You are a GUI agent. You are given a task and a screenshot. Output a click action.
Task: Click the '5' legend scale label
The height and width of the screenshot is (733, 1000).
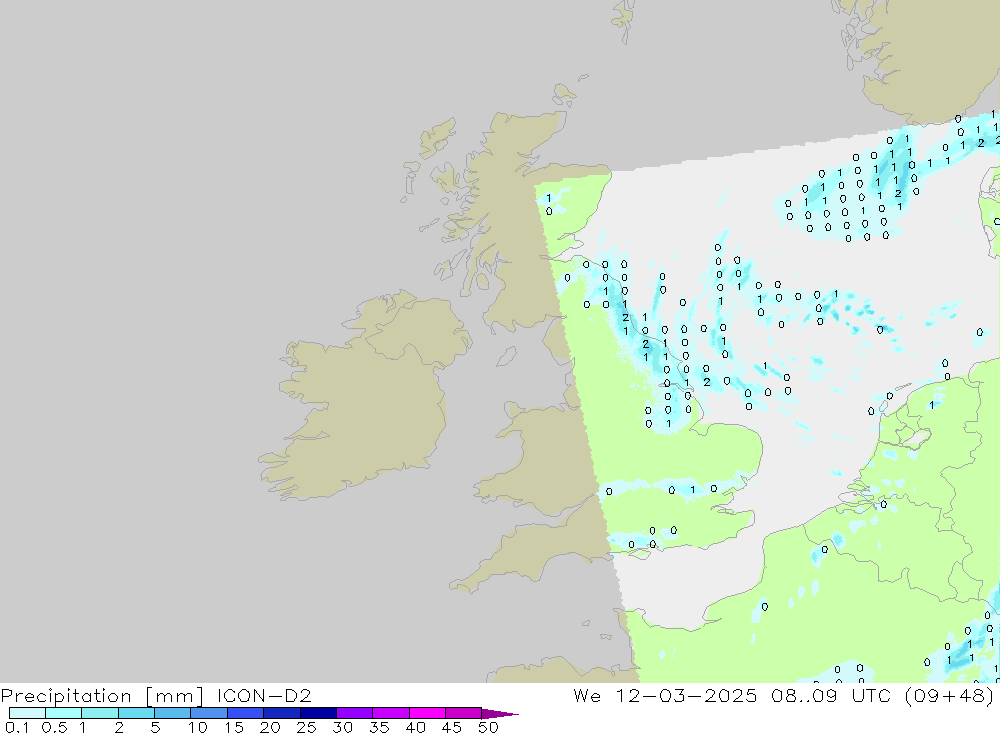pos(155,727)
